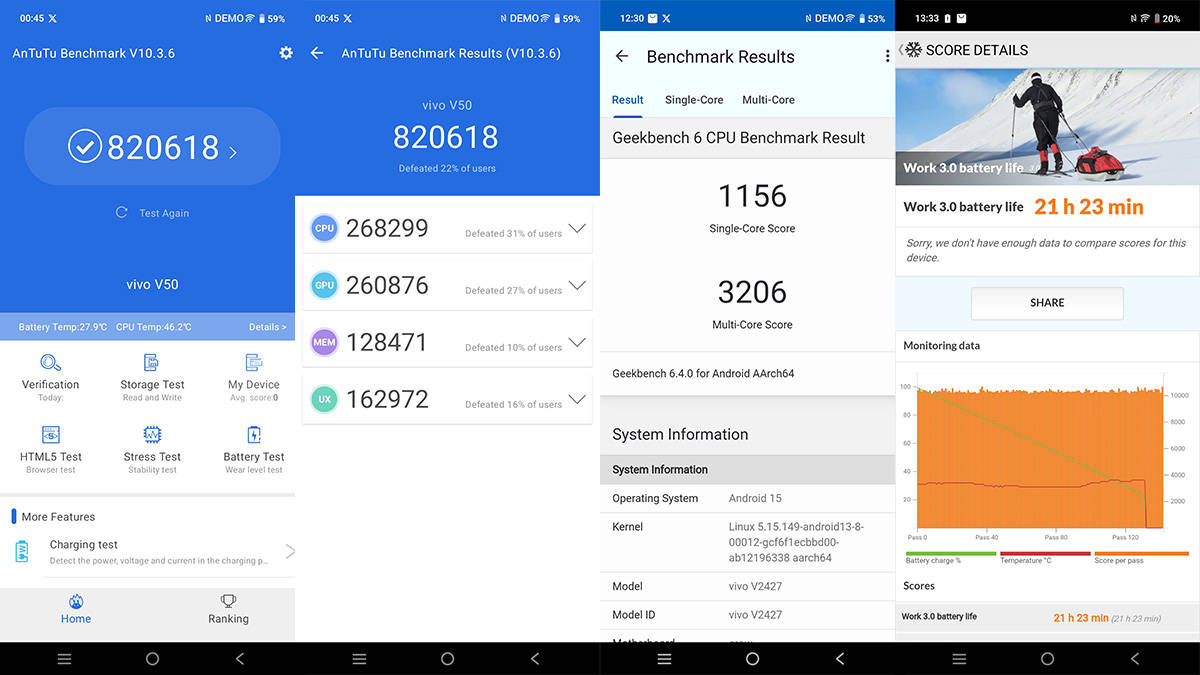Launch the Battery Test icon

[x=254, y=434]
